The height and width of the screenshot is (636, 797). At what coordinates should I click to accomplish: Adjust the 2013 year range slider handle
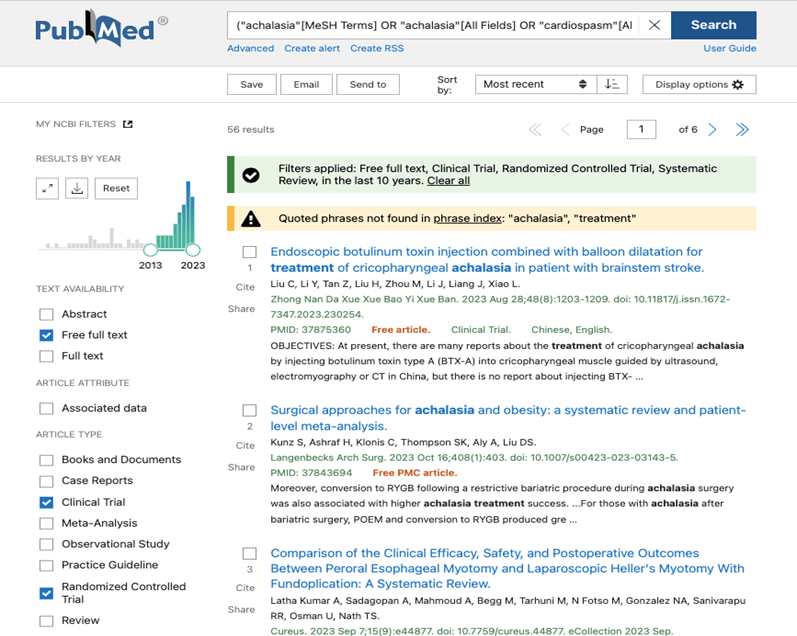150,249
